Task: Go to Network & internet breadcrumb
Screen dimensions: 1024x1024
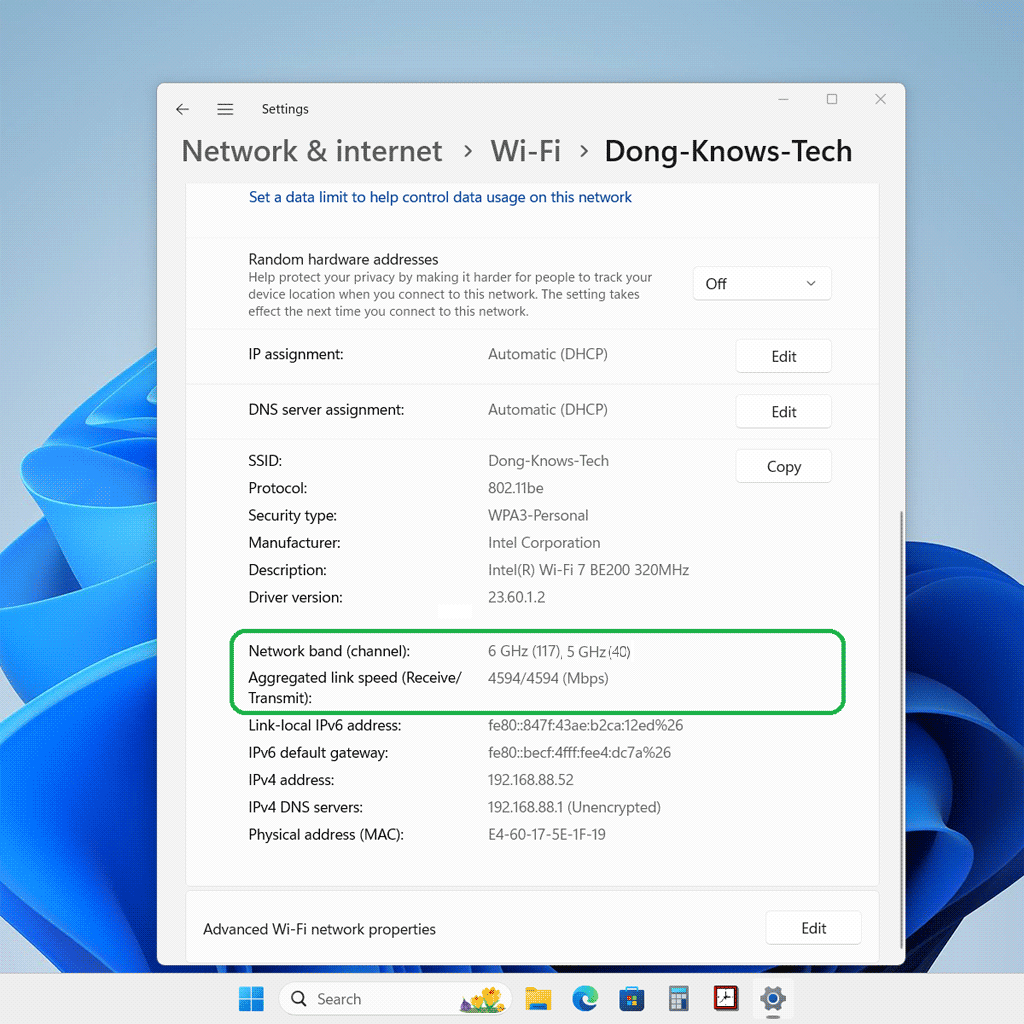Action: point(312,152)
